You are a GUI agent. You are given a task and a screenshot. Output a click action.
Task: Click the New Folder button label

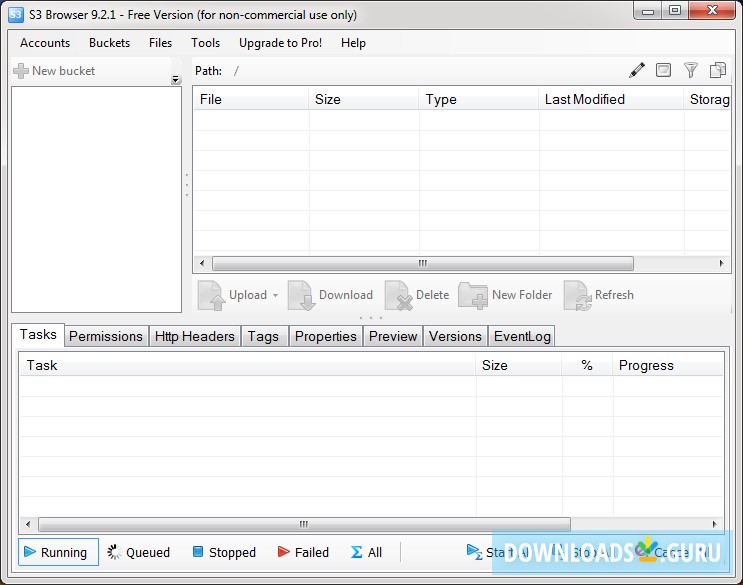click(x=522, y=295)
